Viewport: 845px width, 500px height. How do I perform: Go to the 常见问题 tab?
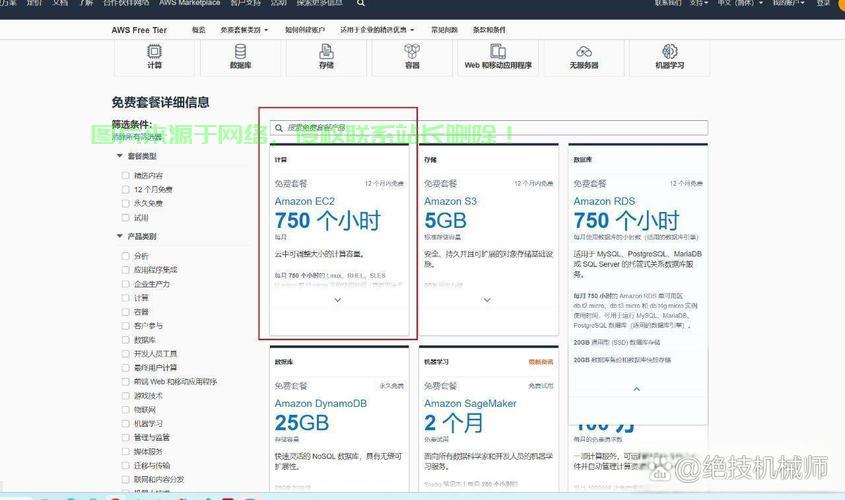click(445, 30)
